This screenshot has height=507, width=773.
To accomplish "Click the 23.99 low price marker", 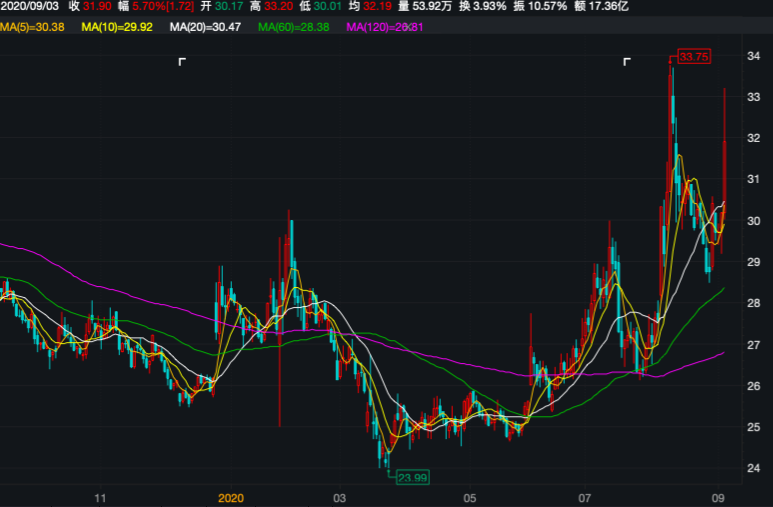I will 412,478.
